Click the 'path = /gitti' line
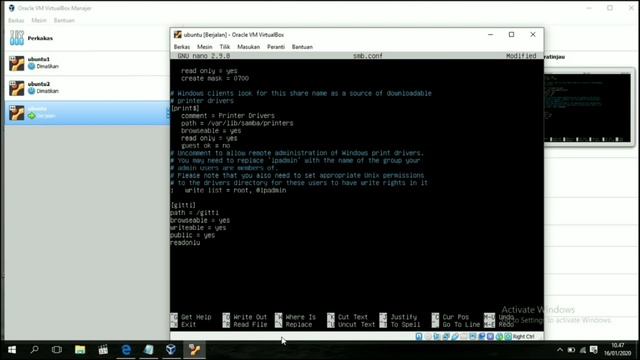The height and width of the screenshot is (360, 640). [195, 213]
